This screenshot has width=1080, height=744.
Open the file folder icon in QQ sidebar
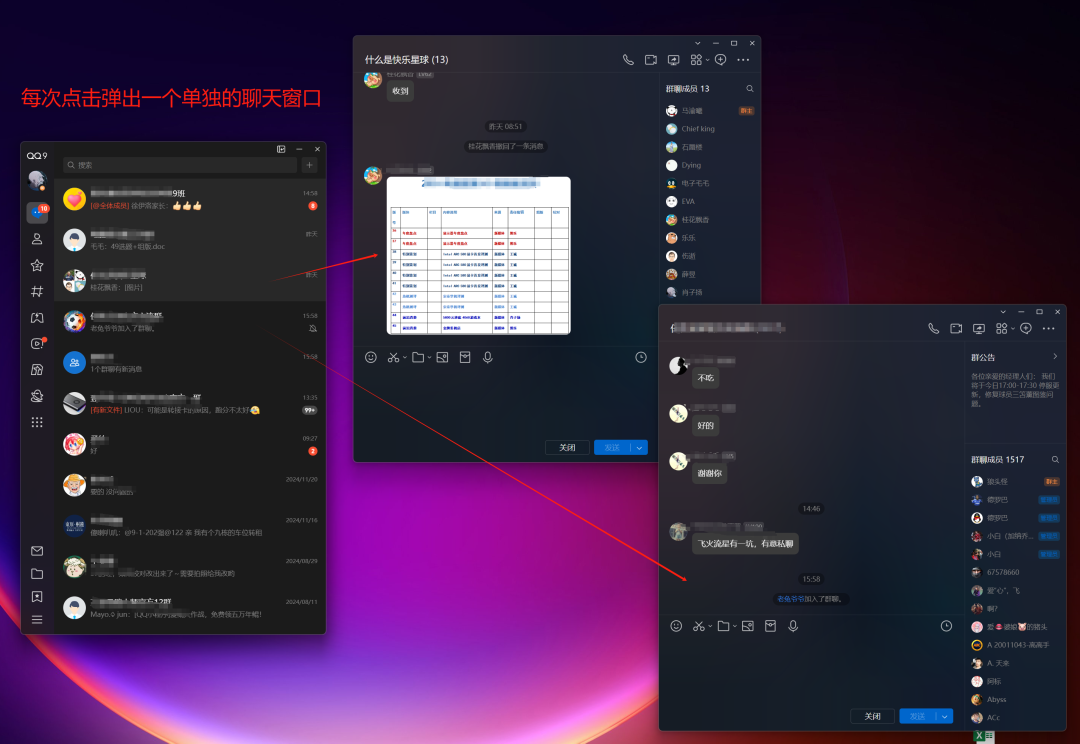[x=37, y=574]
